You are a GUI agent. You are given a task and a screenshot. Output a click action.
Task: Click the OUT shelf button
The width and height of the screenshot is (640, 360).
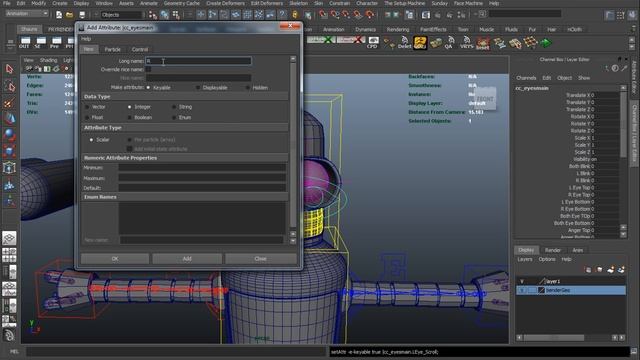pos(24,42)
